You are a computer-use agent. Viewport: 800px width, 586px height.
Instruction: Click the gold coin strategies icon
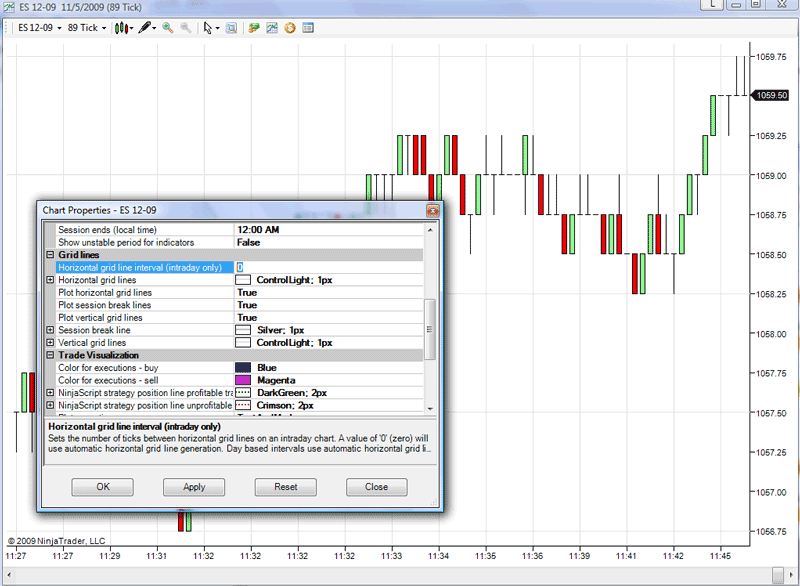pyautogui.click(x=290, y=28)
